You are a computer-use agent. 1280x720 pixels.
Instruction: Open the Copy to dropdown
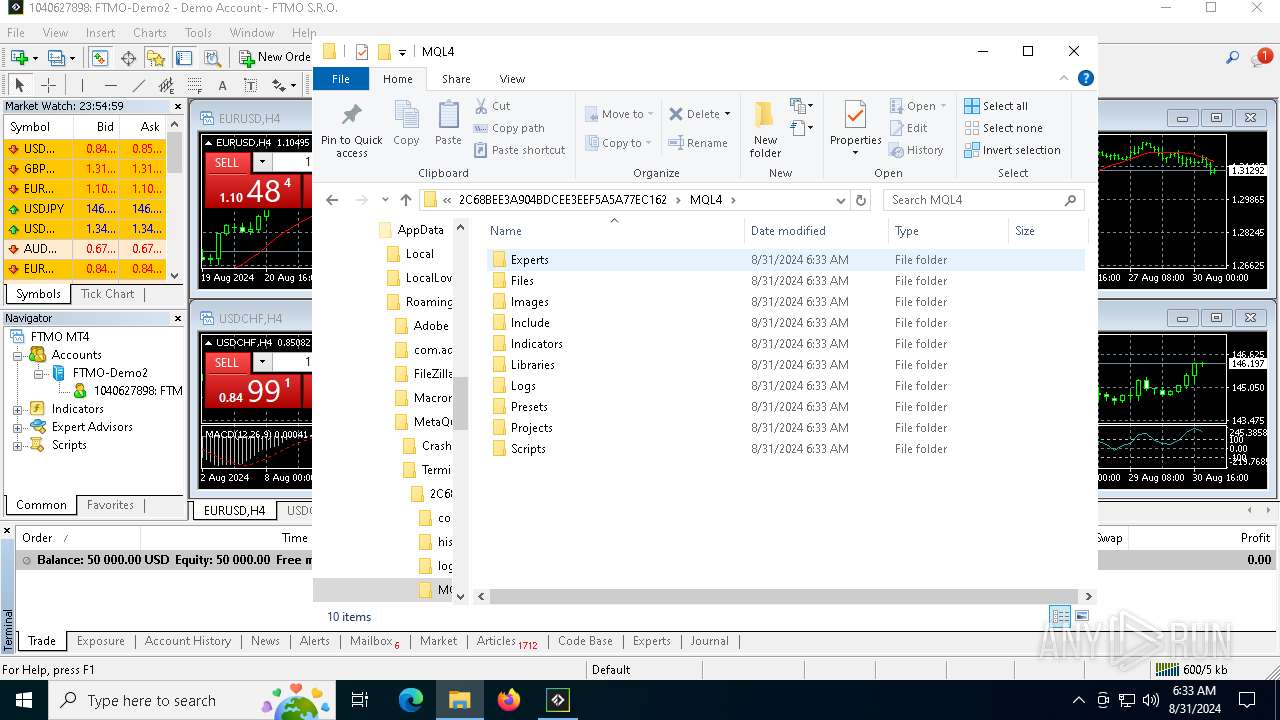click(x=619, y=143)
